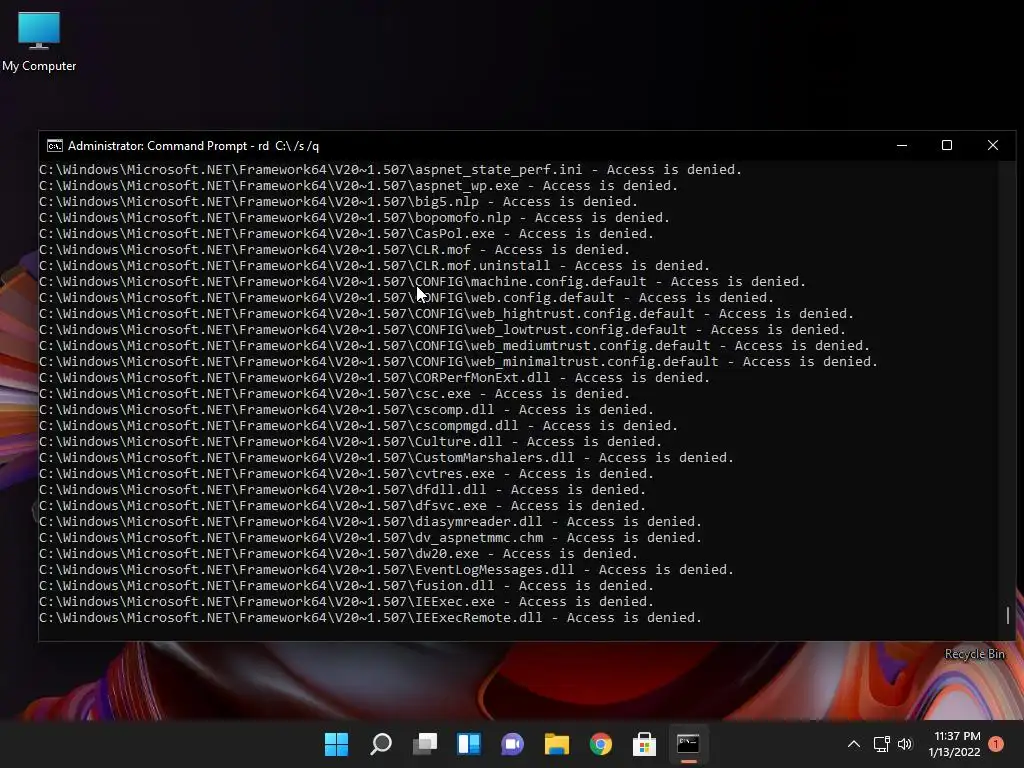Click the csc.exe output line
Viewport: 1024px width, 768px height.
click(x=334, y=394)
